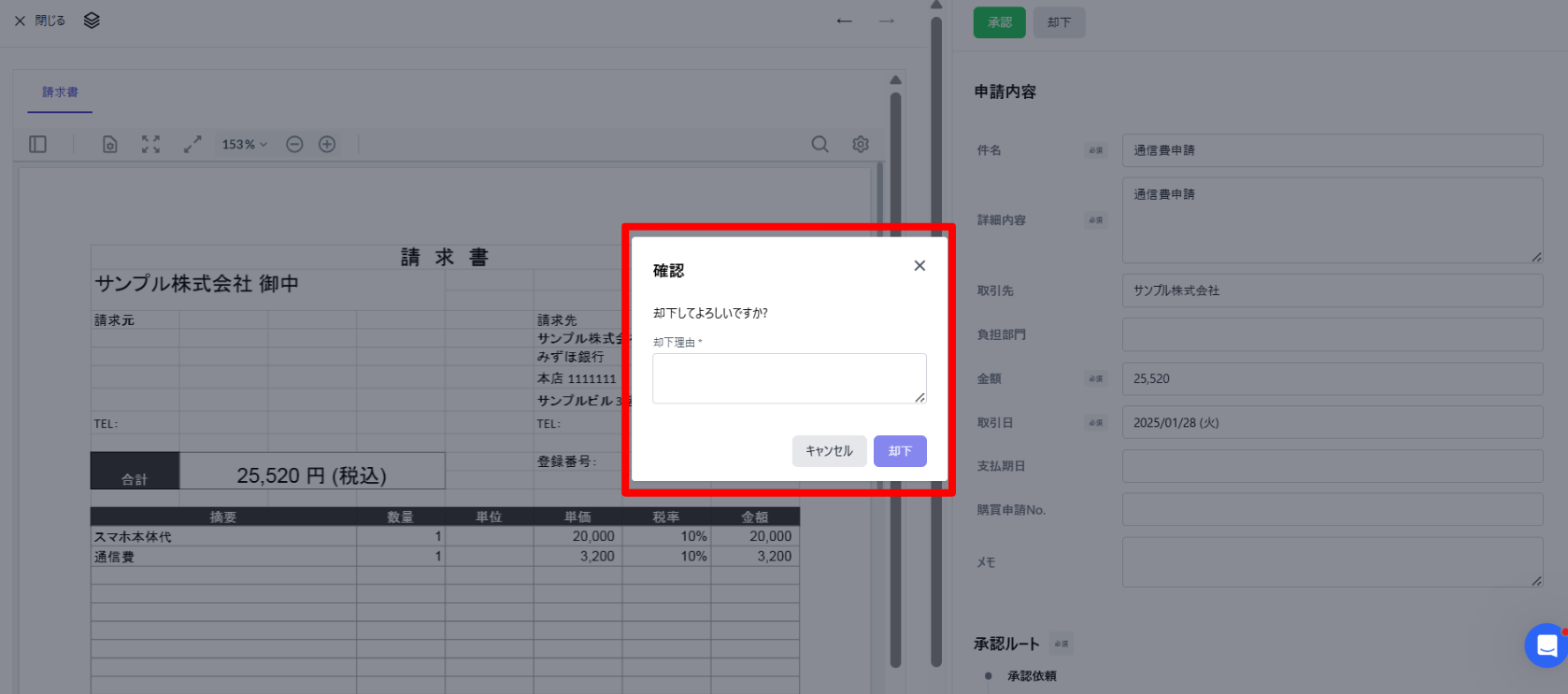Open the search magnifier in the viewer
1568x694 pixels.
point(820,144)
